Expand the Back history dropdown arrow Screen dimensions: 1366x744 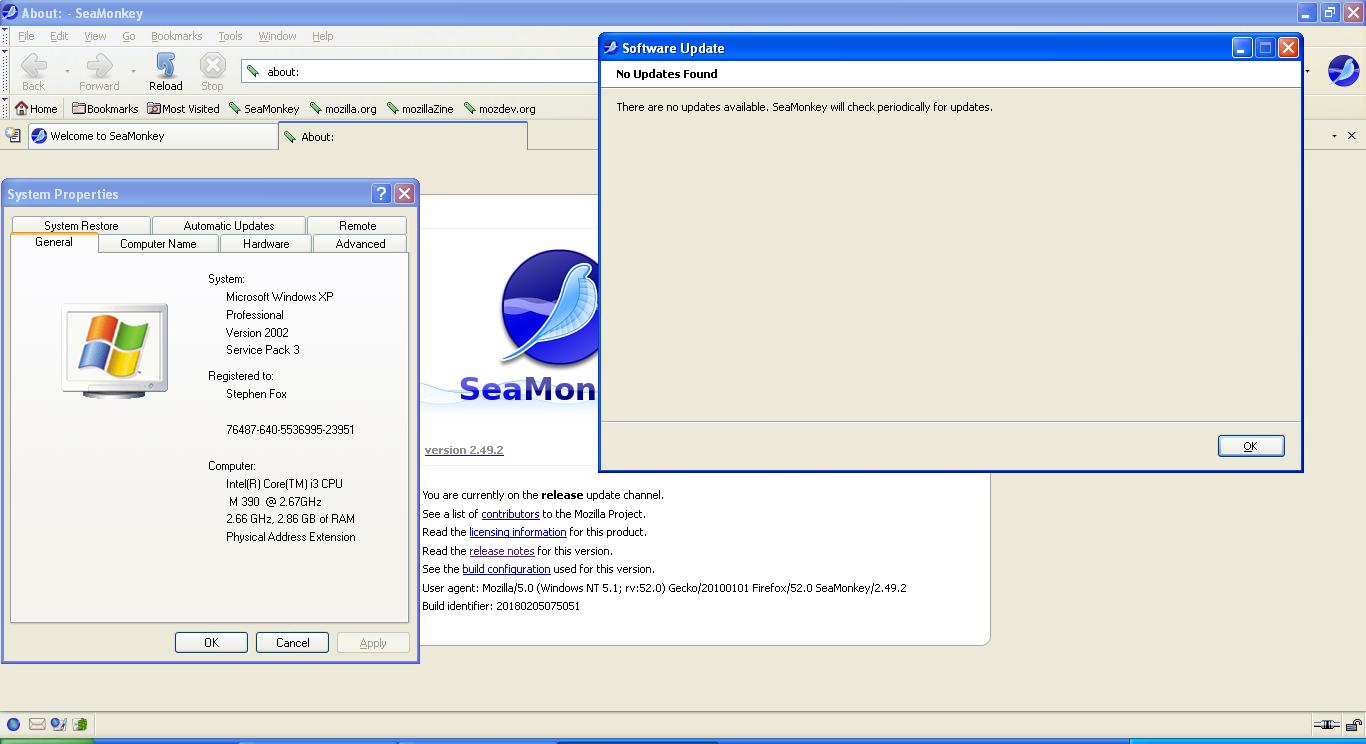click(x=67, y=71)
